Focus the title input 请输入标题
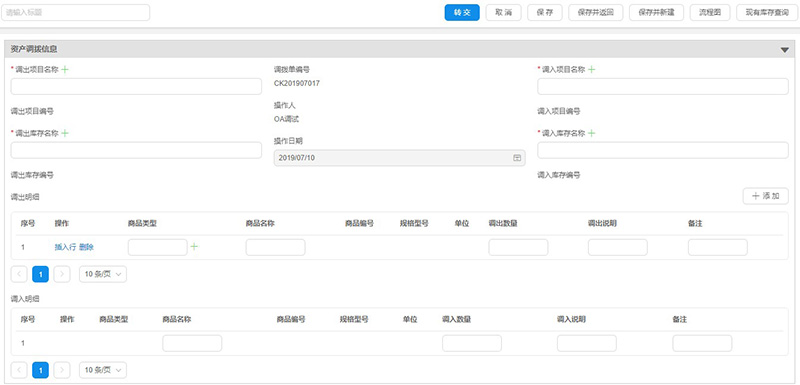Image resolution: width=800 pixels, height=385 pixels. click(76, 13)
